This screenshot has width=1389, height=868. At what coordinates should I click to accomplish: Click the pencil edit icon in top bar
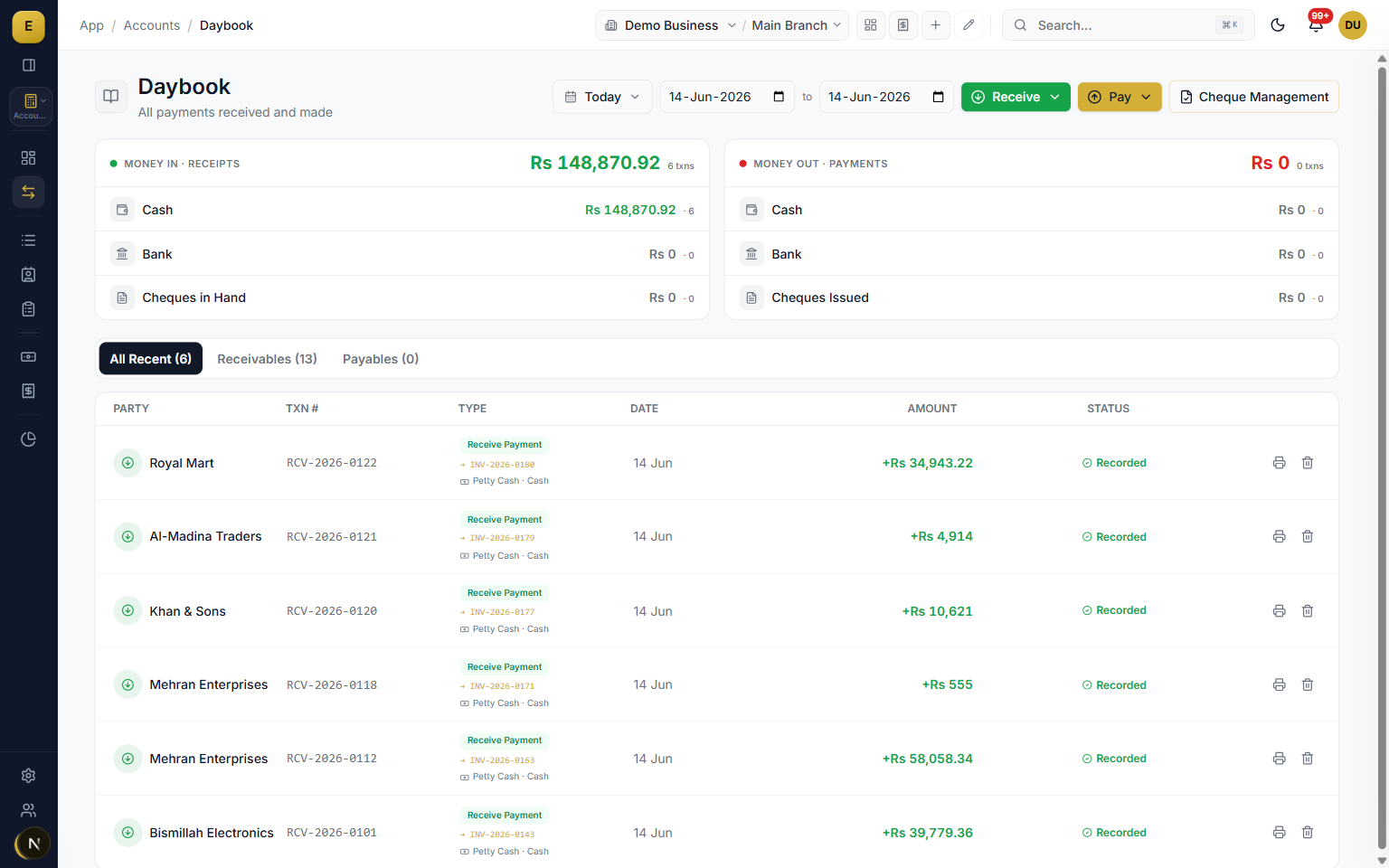[x=969, y=25]
